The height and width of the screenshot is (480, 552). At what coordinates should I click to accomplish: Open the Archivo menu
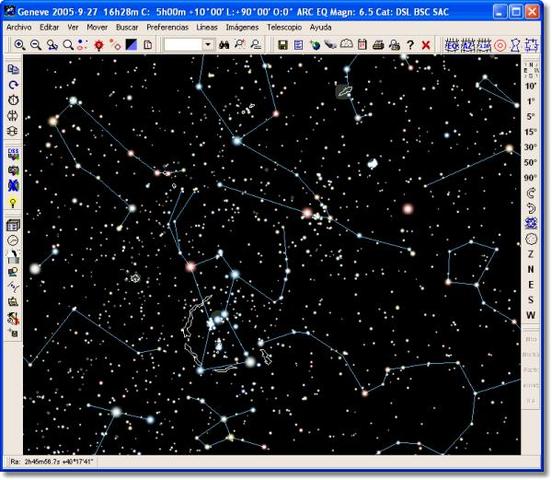(x=19, y=27)
